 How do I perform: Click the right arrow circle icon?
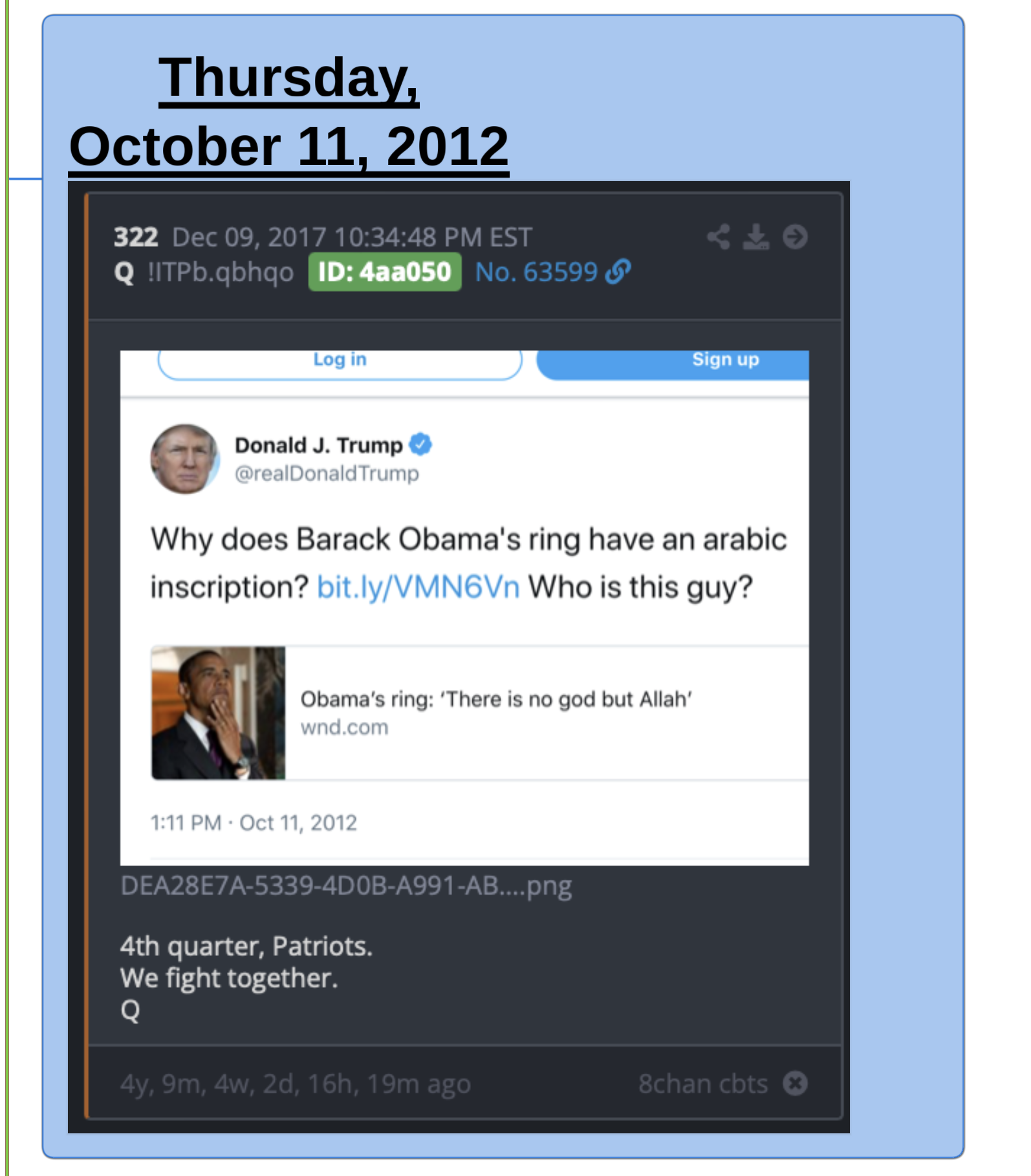click(795, 237)
